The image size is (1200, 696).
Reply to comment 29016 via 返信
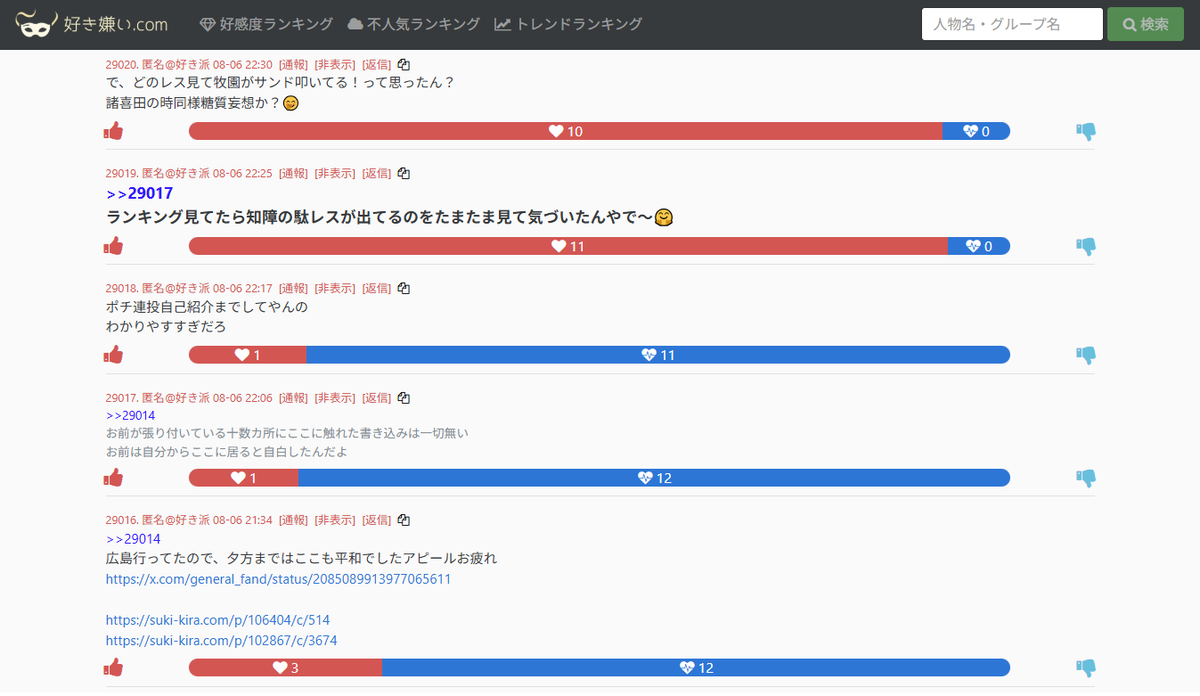click(x=377, y=520)
